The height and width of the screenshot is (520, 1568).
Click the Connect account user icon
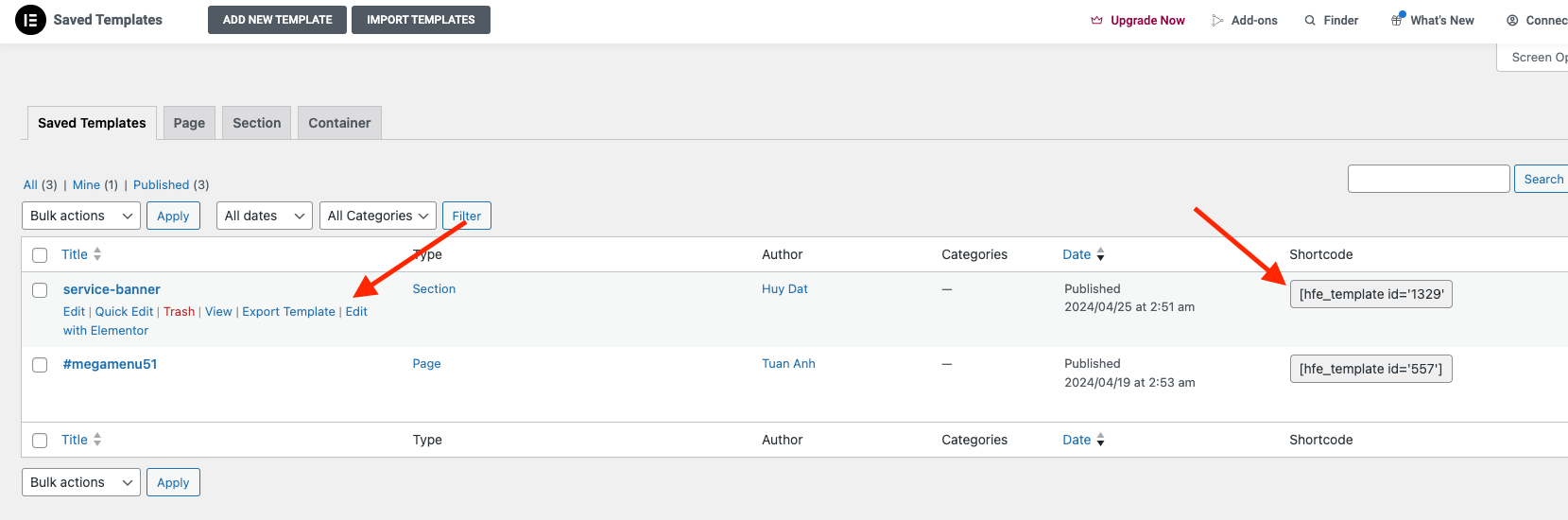(x=1512, y=20)
